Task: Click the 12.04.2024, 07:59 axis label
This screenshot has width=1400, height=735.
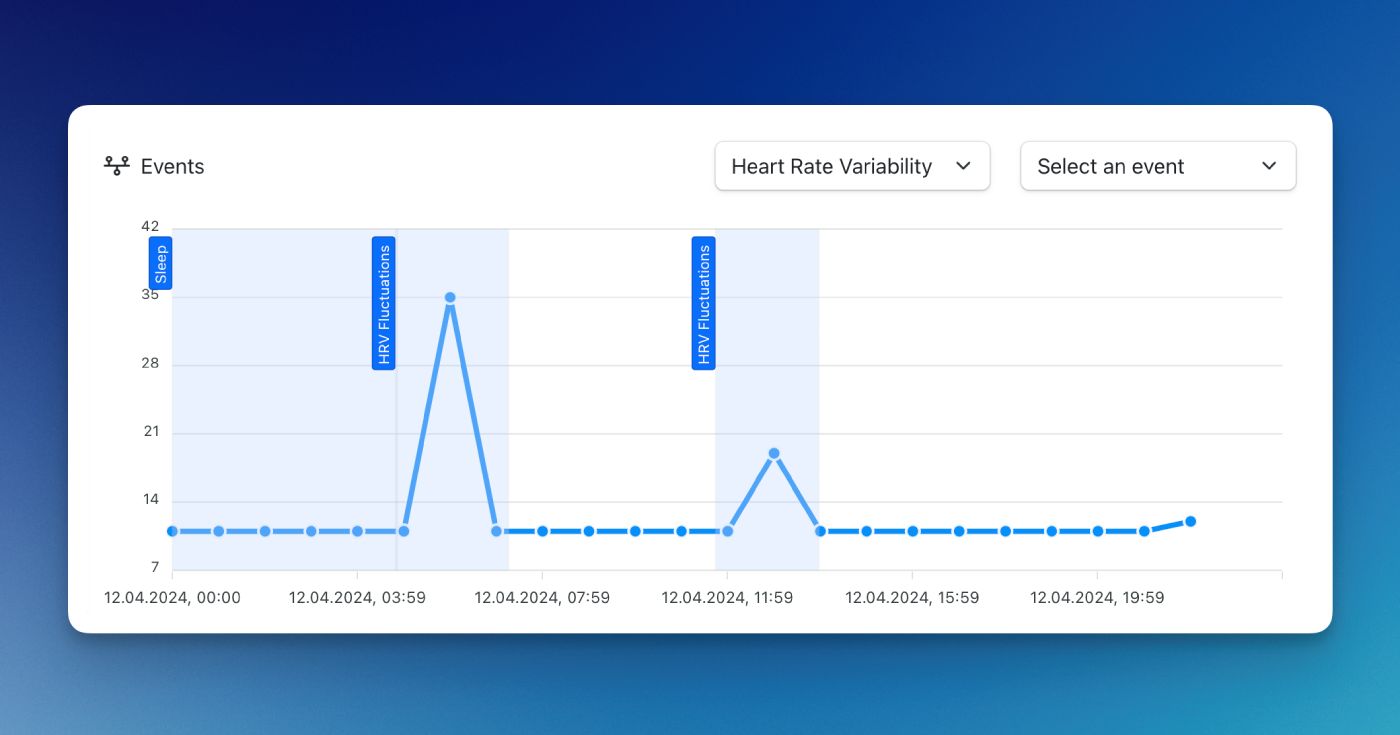Action: tap(543, 597)
